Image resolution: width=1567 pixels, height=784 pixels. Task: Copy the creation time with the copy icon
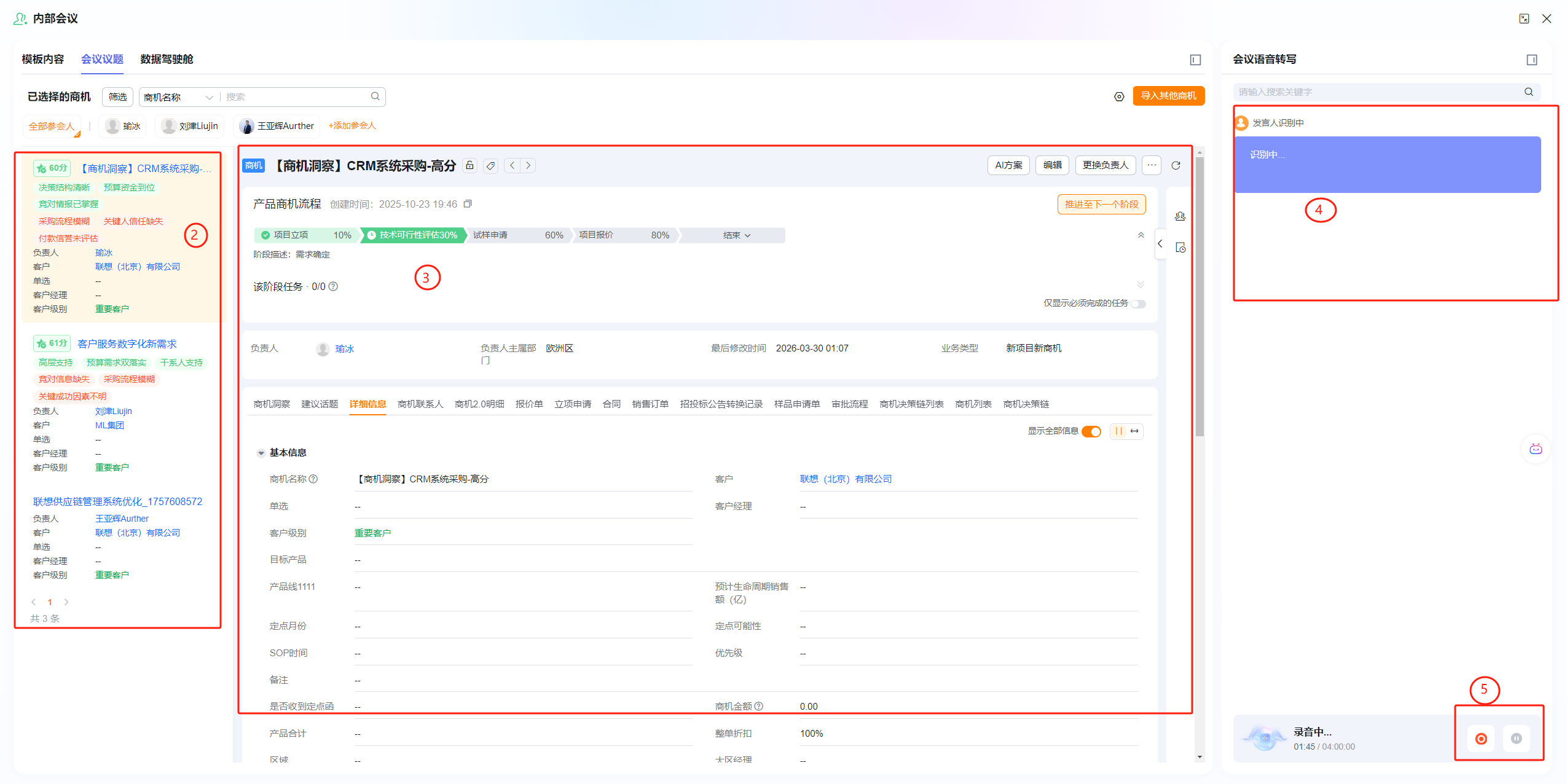pyautogui.click(x=468, y=204)
